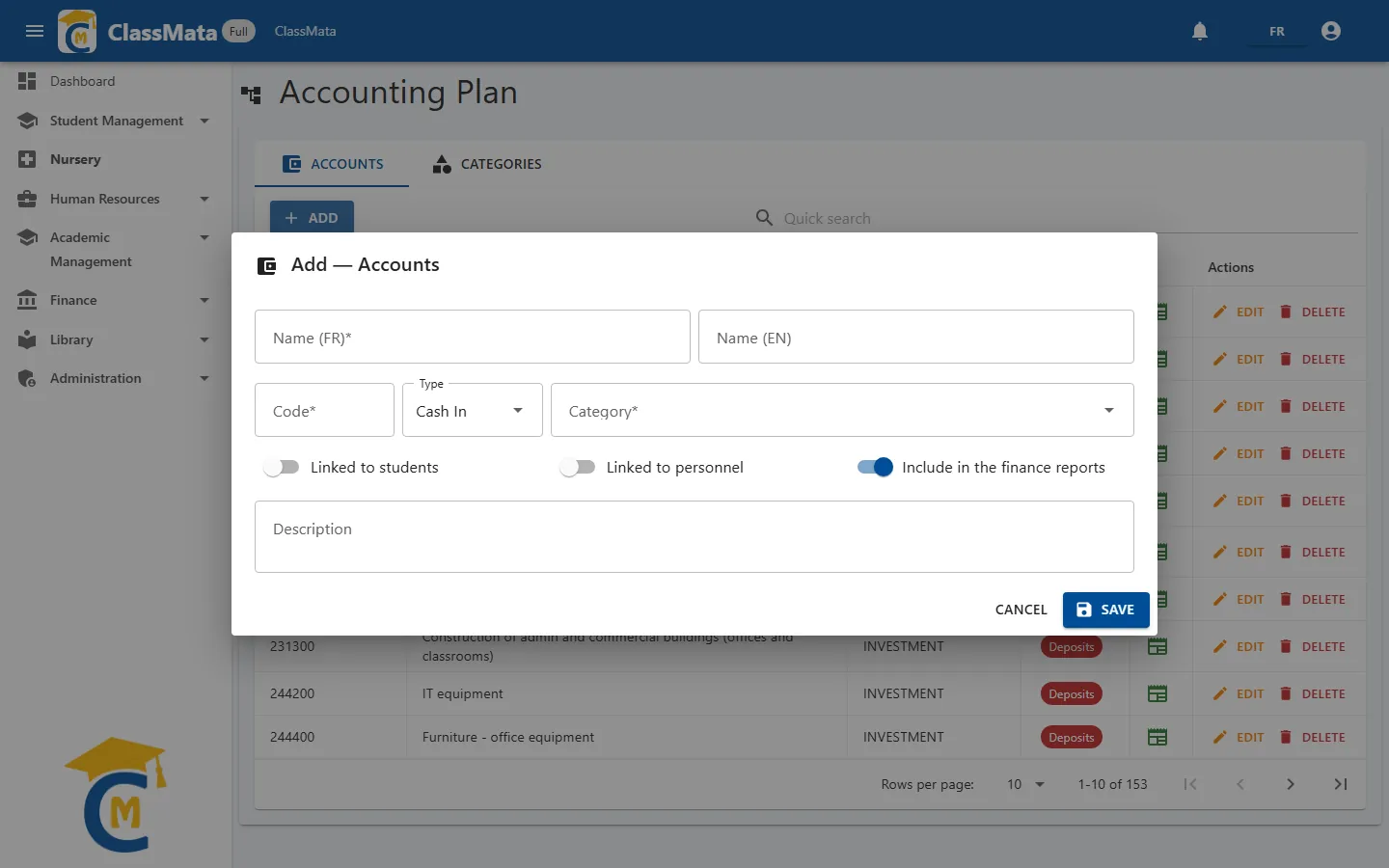Open the Type dropdown set to Cash In

pyautogui.click(x=473, y=410)
